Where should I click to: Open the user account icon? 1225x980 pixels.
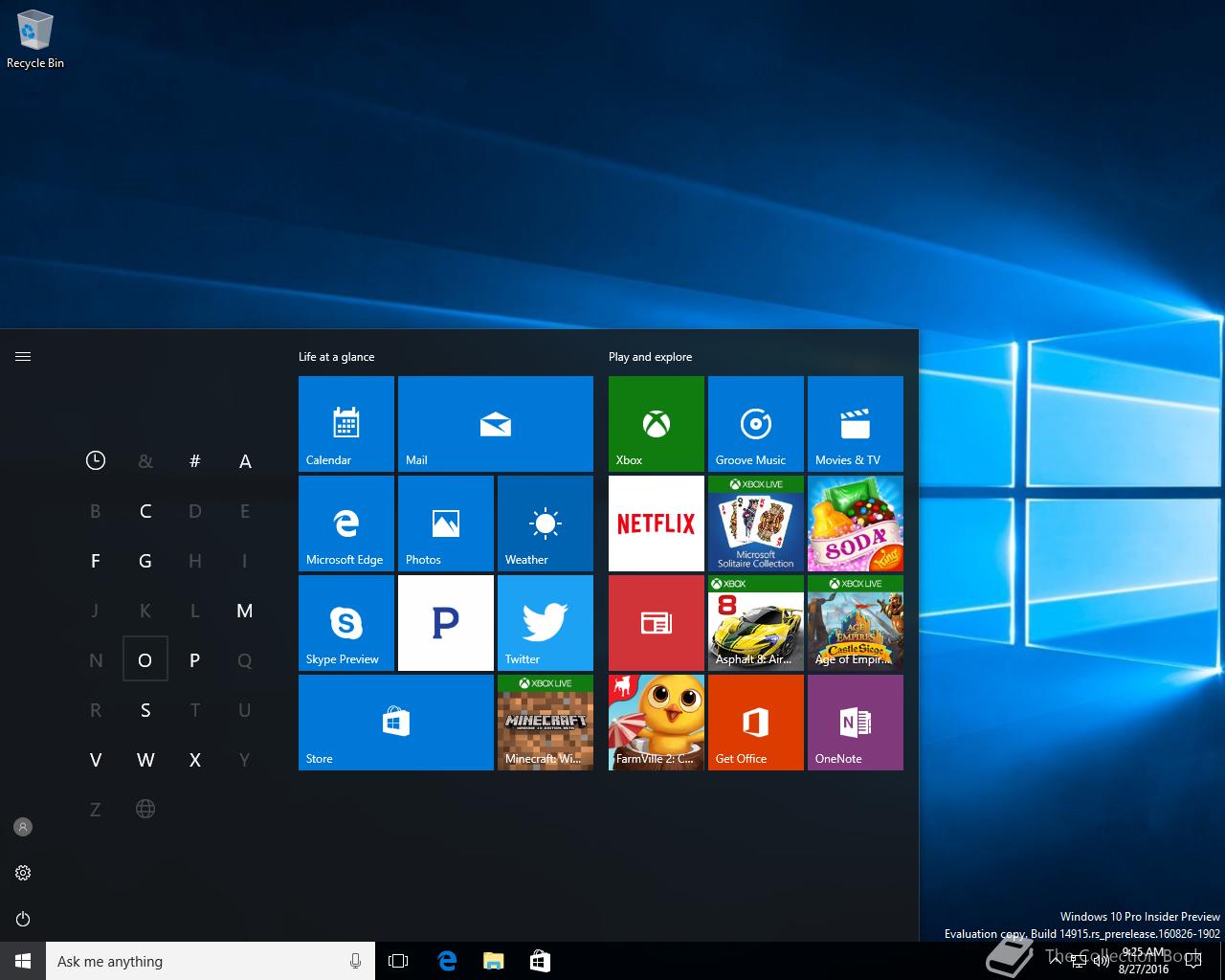[x=23, y=827]
